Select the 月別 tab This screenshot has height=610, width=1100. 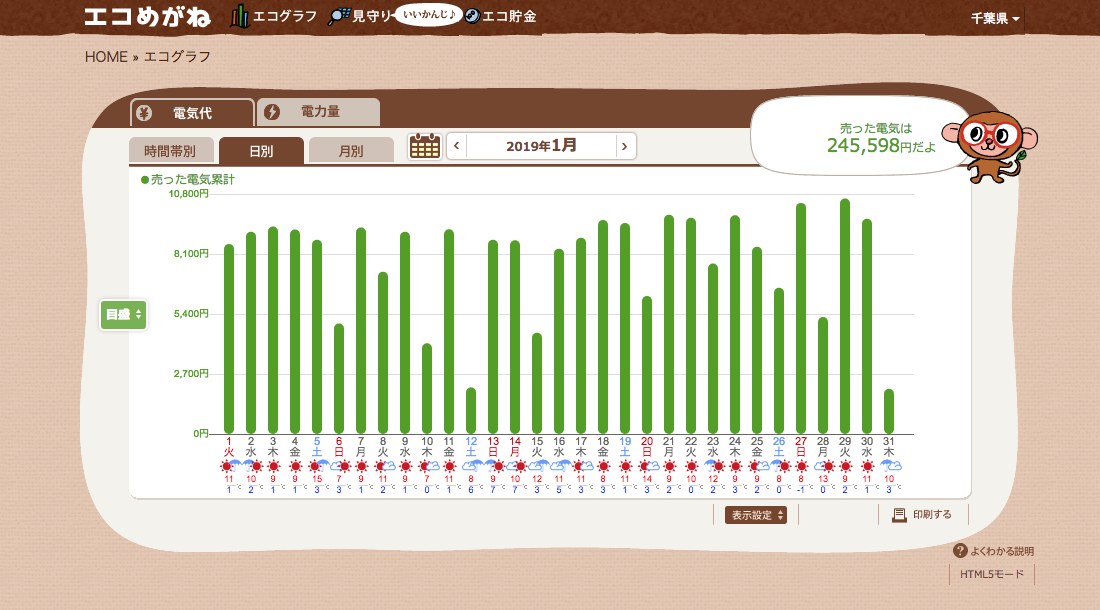(351, 151)
